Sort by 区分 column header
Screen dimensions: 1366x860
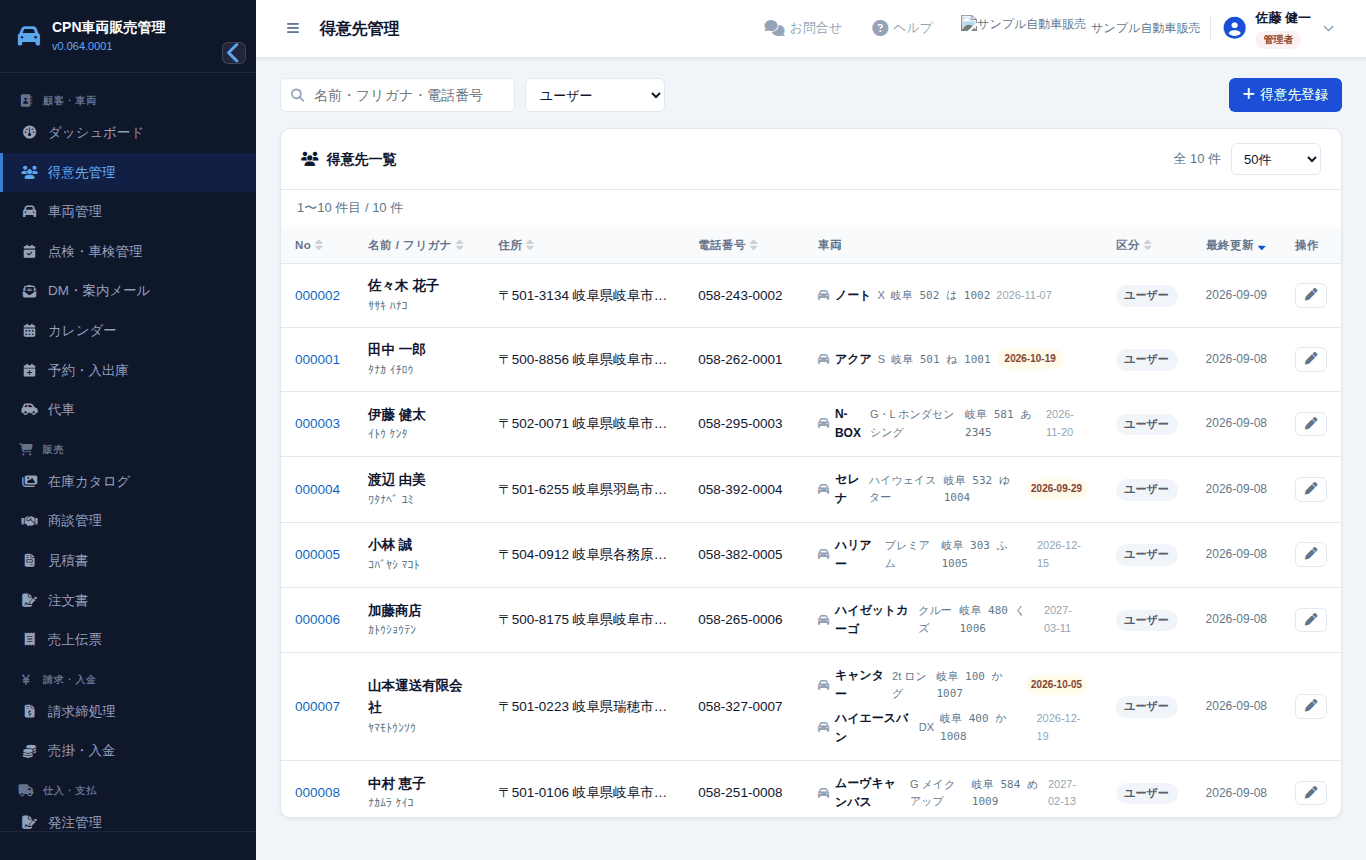point(1134,245)
